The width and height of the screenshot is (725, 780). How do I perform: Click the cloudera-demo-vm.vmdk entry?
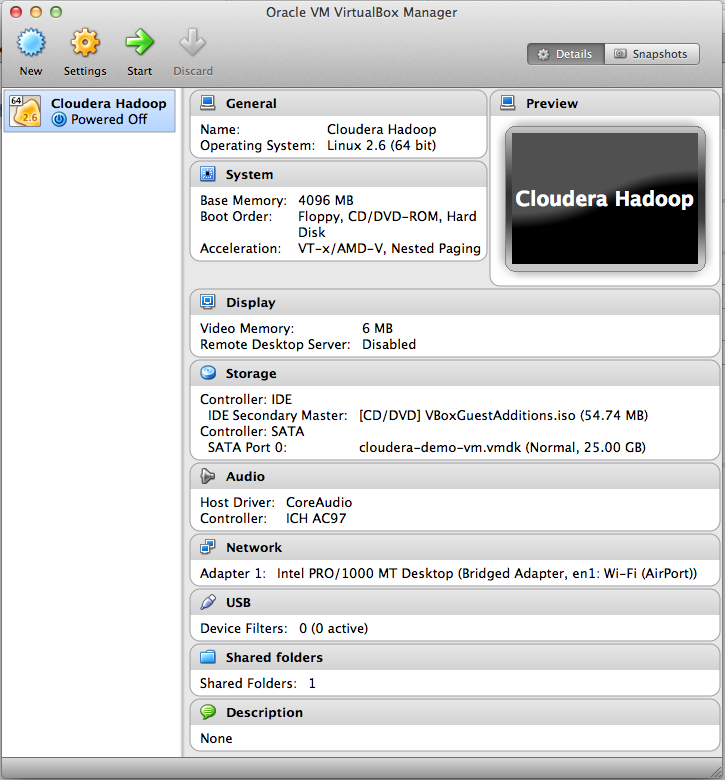502,447
